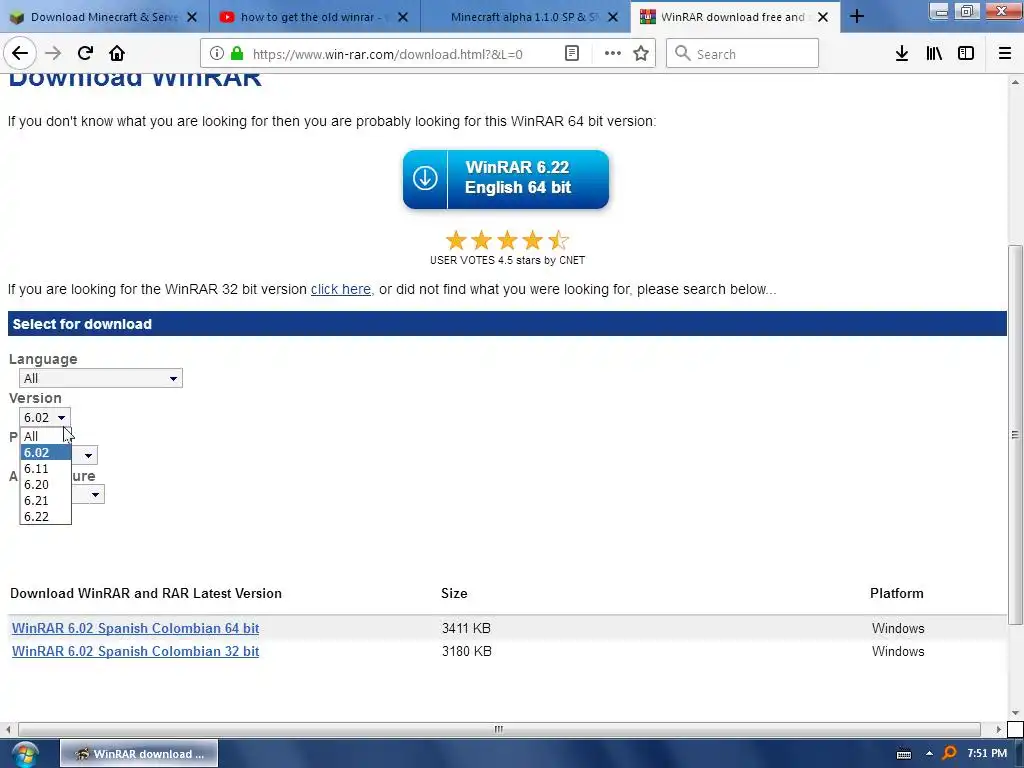Click the horizontal page scrollbar thumb
Screen dimensions: 1024x768
(x=499, y=729)
